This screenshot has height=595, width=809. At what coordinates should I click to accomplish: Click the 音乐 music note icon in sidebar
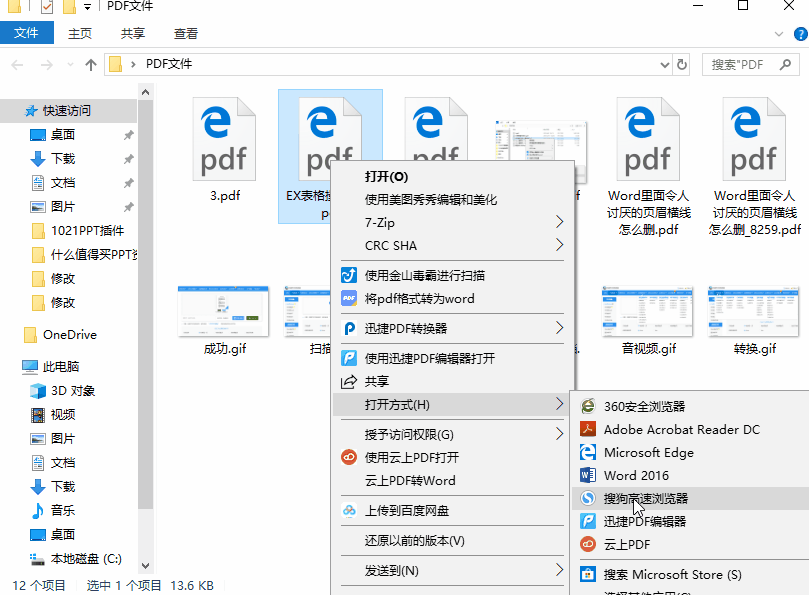[x=38, y=510]
